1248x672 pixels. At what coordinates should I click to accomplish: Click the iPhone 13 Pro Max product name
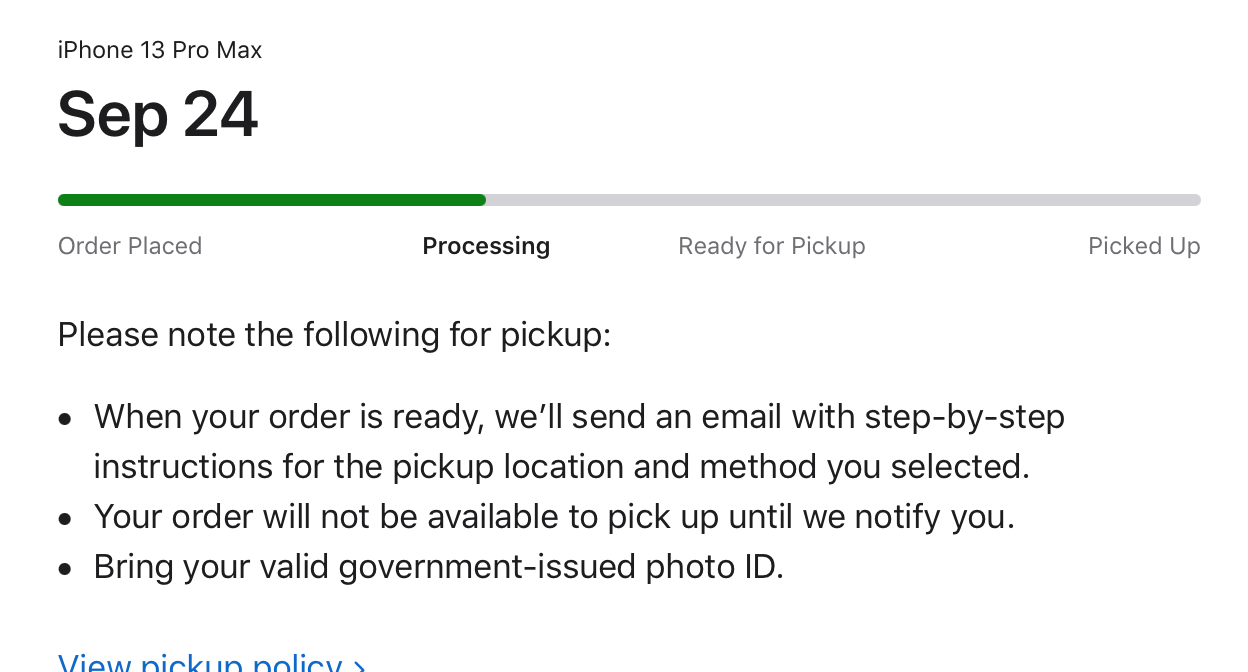pos(160,50)
